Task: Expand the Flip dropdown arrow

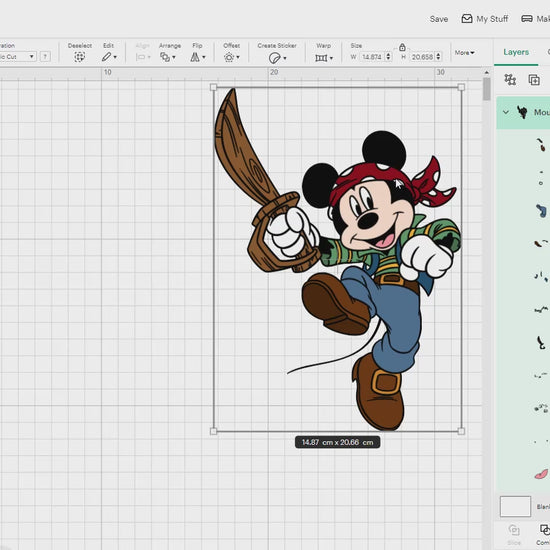Action: pyautogui.click(x=204, y=57)
